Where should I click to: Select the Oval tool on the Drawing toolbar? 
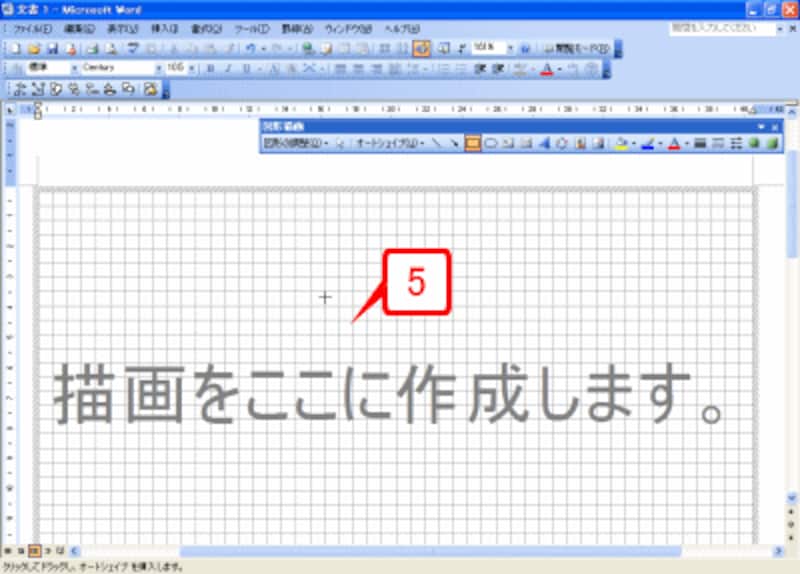coord(490,144)
